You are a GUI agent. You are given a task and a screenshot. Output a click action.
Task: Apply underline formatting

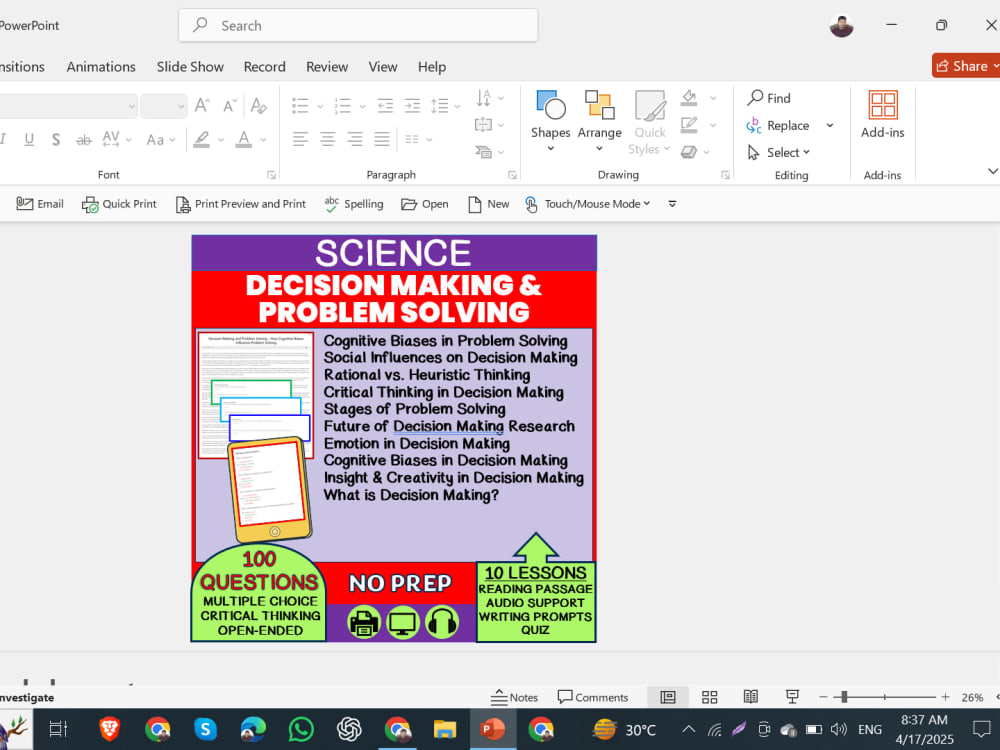(x=29, y=139)
